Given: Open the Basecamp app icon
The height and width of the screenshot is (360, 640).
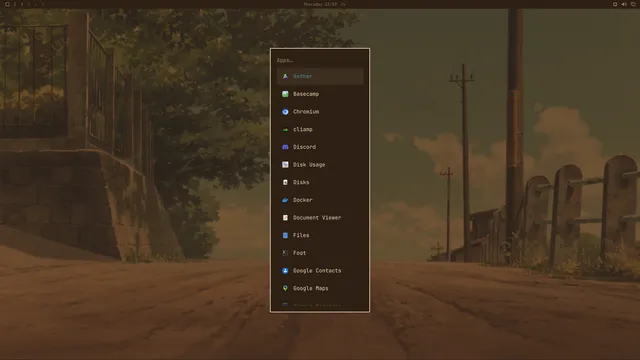Looking at the screenshot, I should [x=285, y=94].
